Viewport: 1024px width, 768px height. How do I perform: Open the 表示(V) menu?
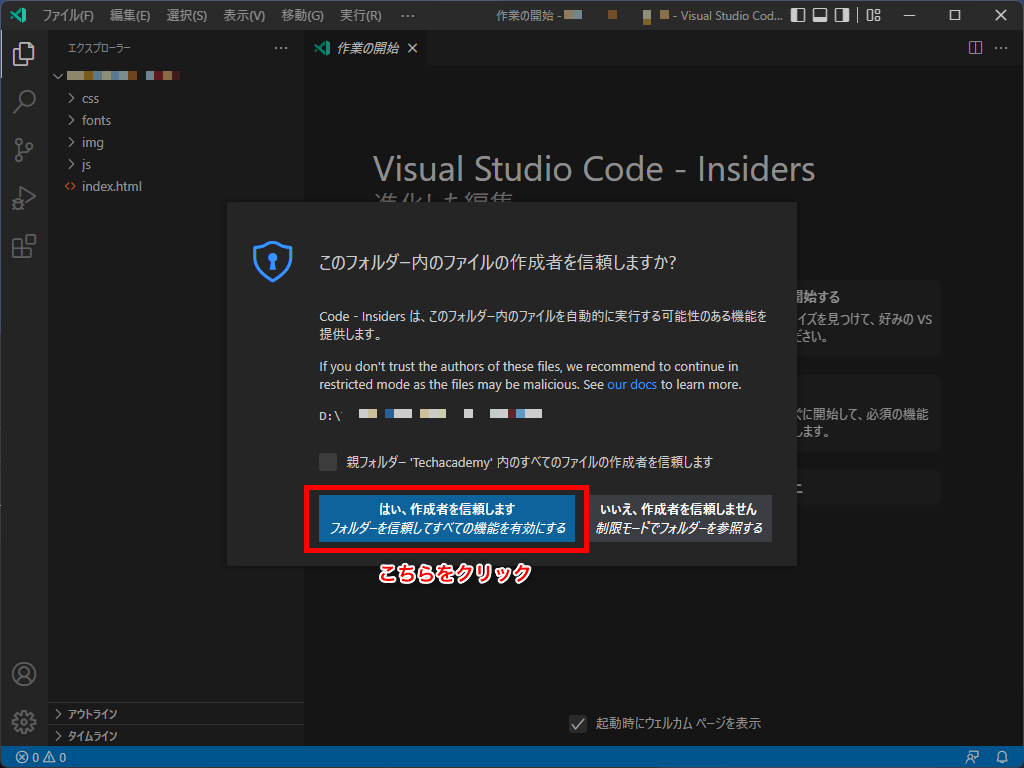pyautogui.click(x=244, y=15)
